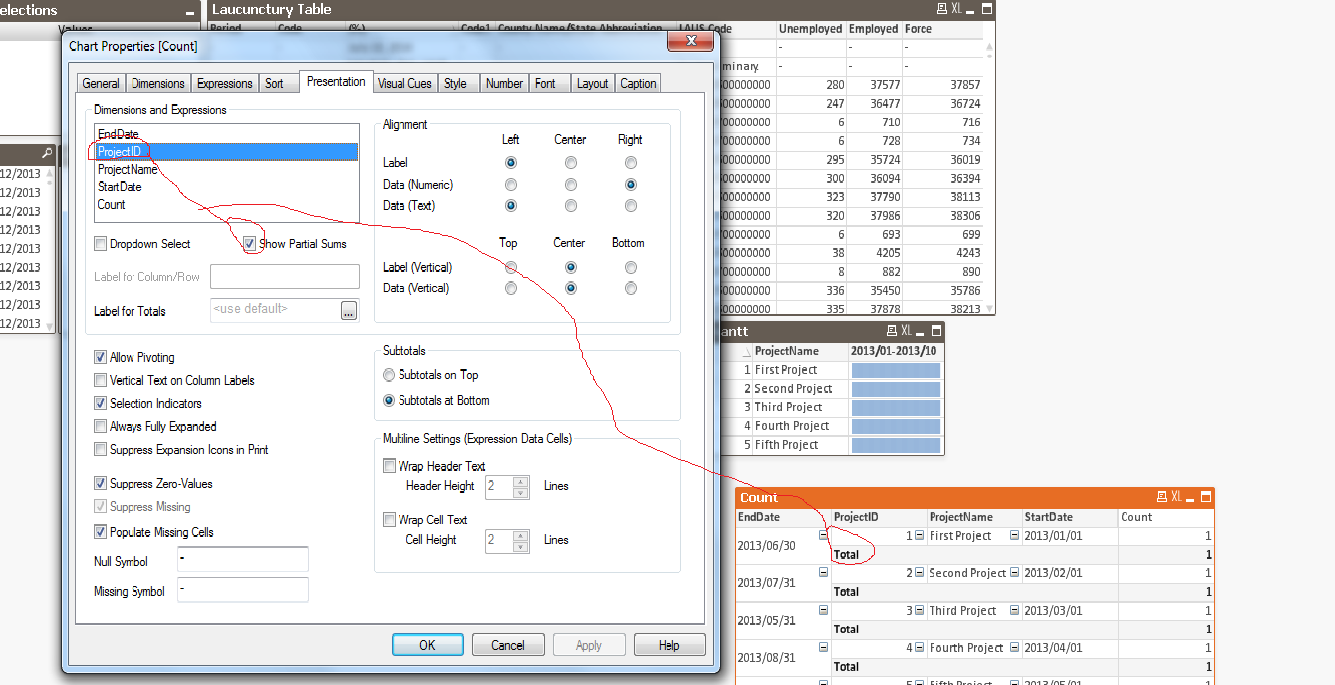Toggle Populate Missing Cells checkbox
The height and width of the screenshot is (685, 1335).
pyautogui.click(x=100, y=532)
